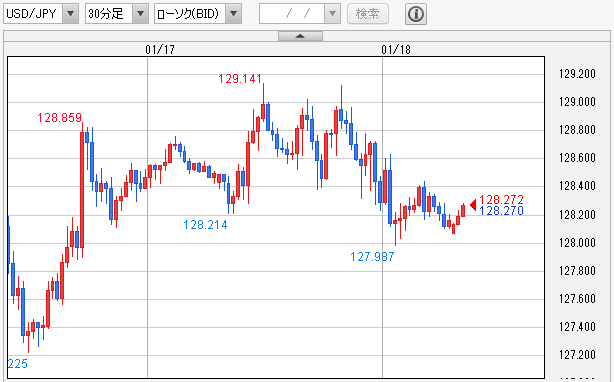Click the 01/17 date label

(160, 50)
